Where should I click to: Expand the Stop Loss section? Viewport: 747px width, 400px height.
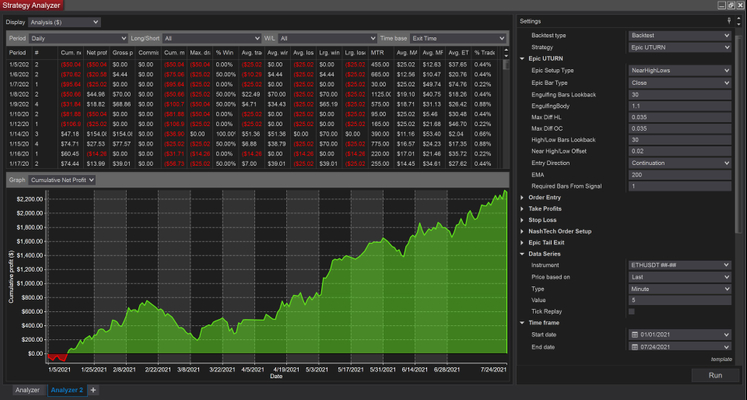pyautogui.click(x=543, y=219)
